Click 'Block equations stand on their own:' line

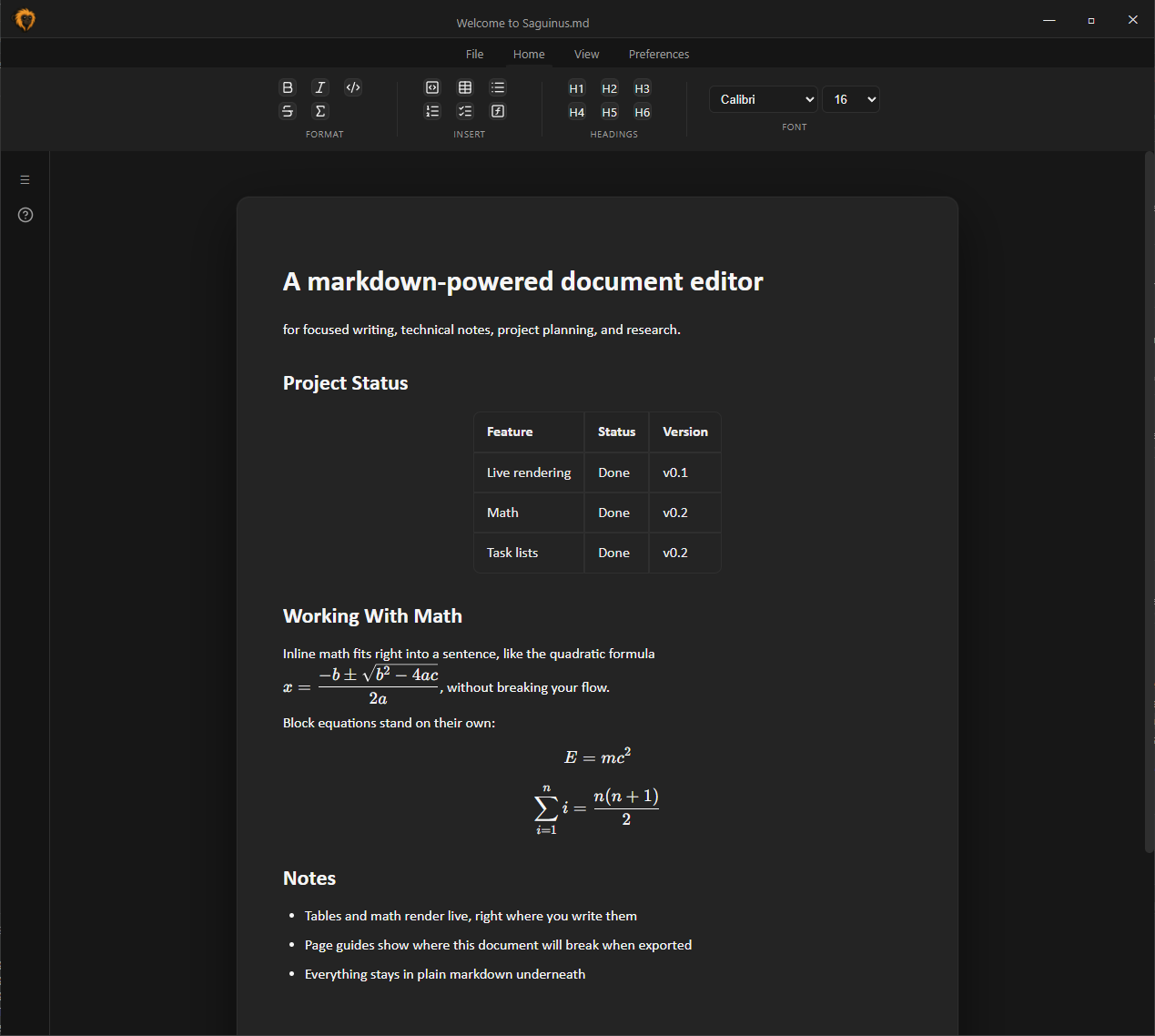pyautogui.click(x=389, y=723)
